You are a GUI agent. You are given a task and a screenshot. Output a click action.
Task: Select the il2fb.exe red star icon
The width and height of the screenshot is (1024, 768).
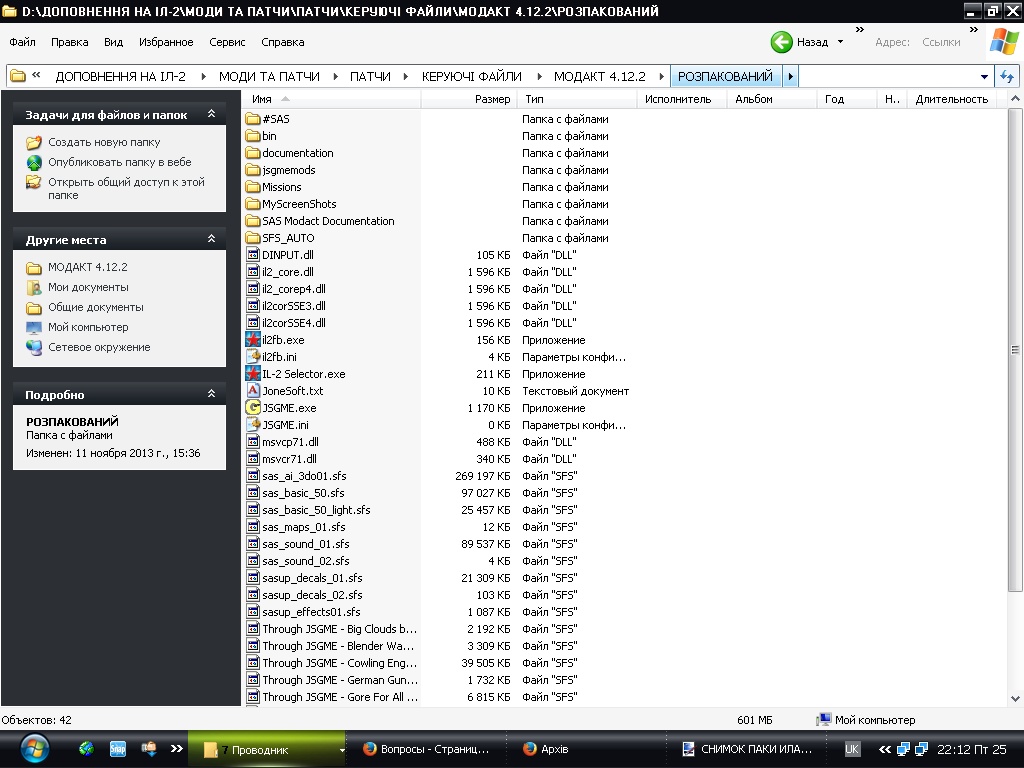[253, 340]
